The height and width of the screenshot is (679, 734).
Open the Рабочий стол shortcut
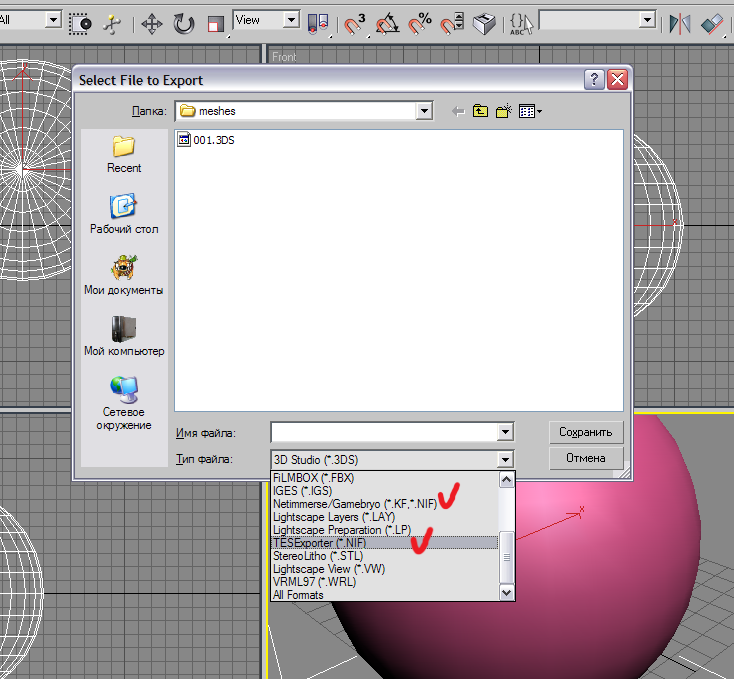point(124,213)
